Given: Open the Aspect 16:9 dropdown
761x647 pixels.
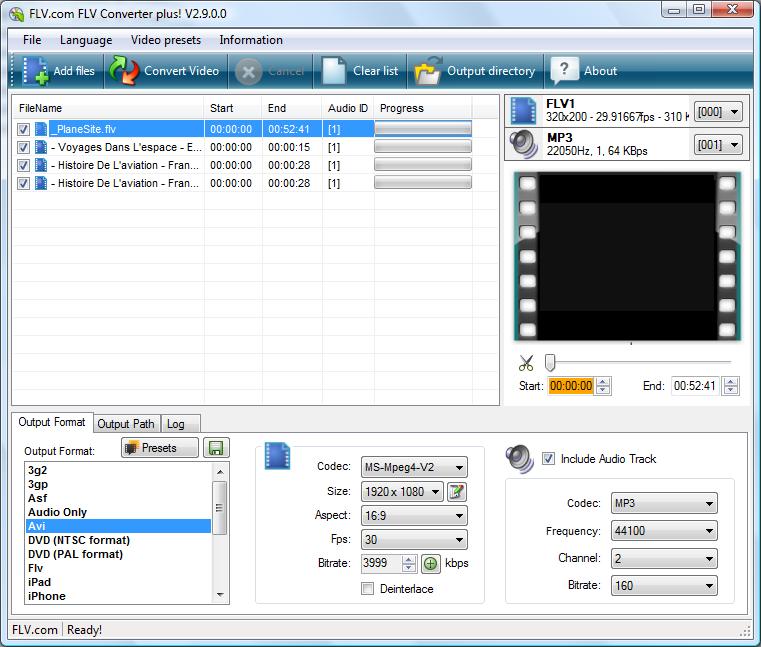Looking at the screenshot, I should tap(414, 515).
